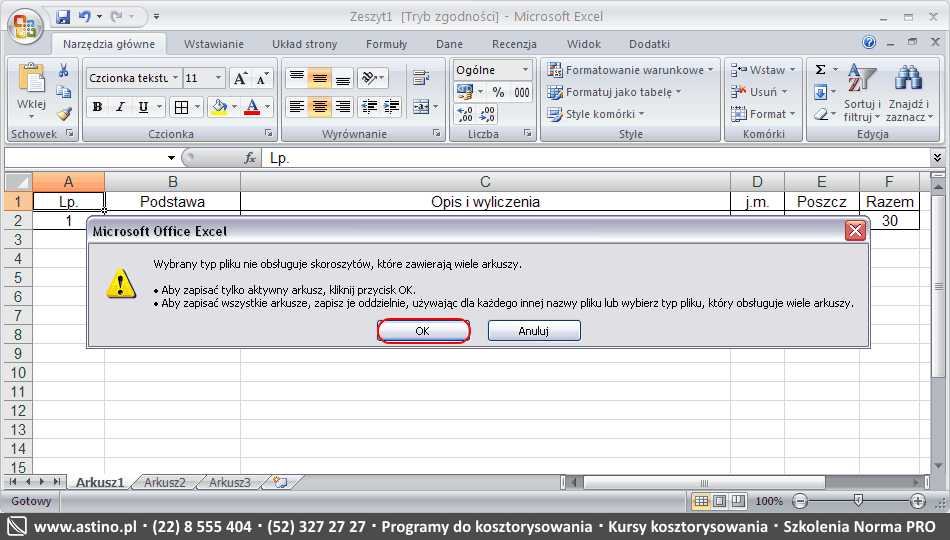Click zoom slider handle in status bar

coord(858,501)
